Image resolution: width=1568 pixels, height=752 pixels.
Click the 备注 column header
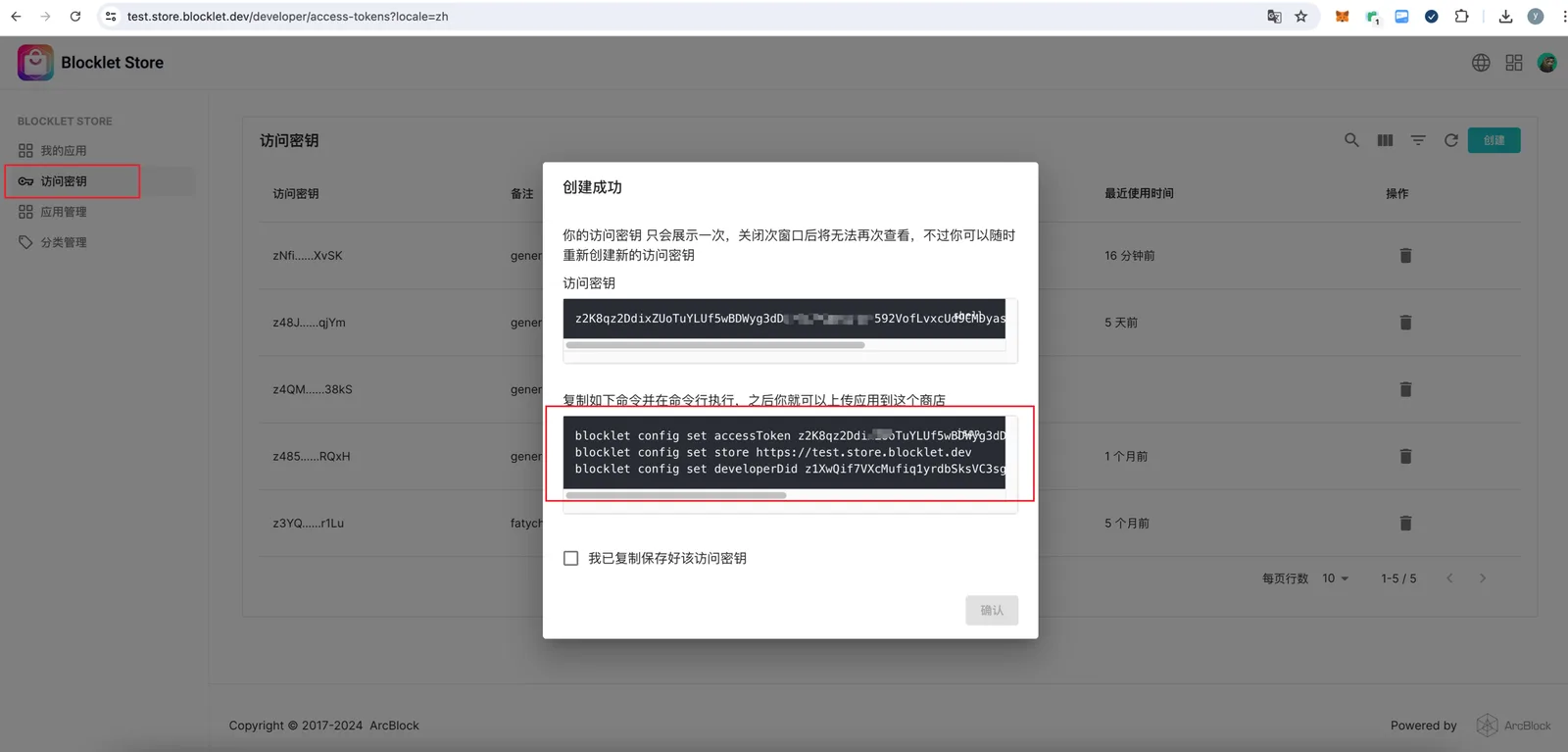522,194
